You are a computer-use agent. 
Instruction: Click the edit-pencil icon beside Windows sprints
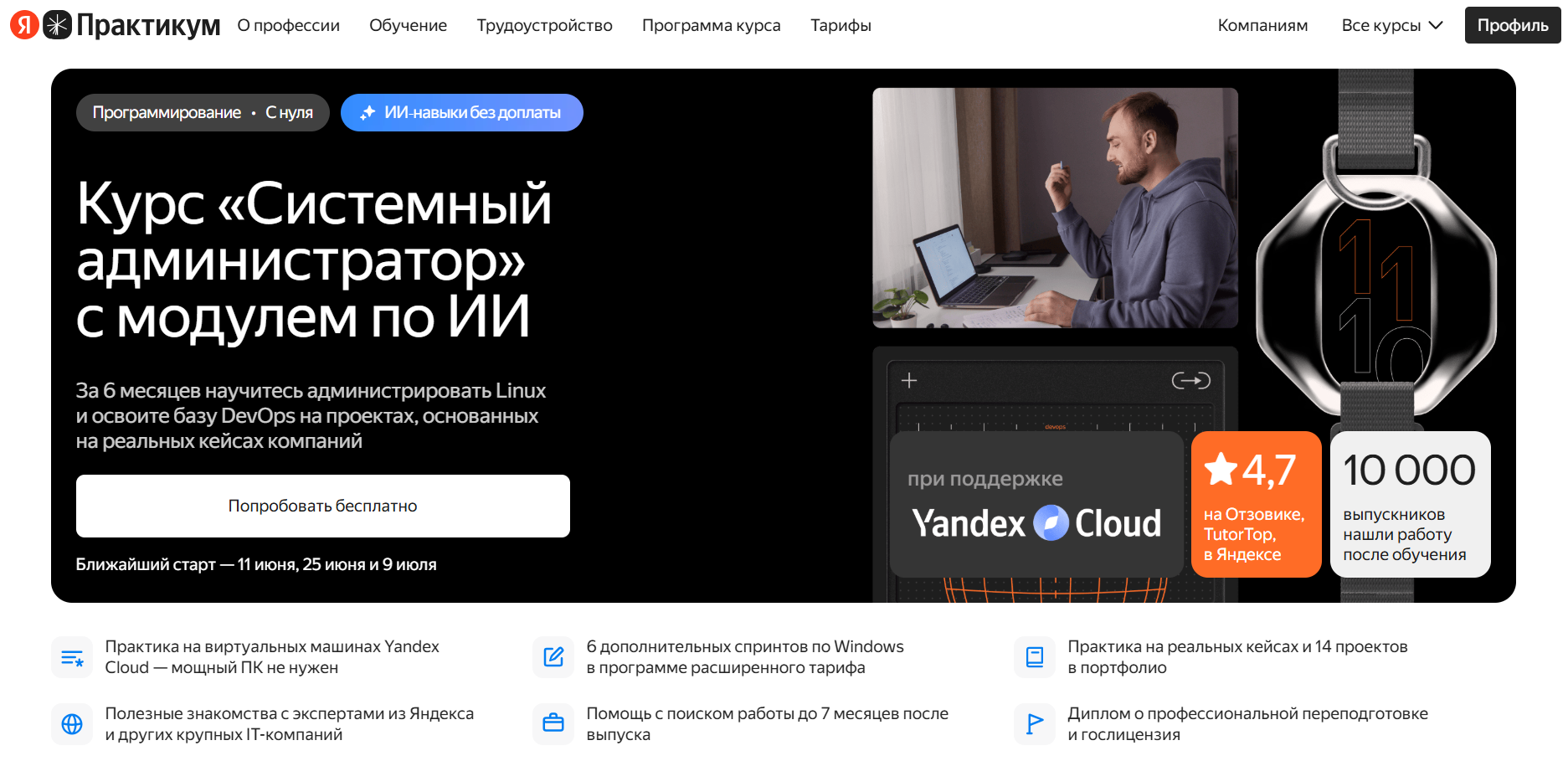(553, 657)
